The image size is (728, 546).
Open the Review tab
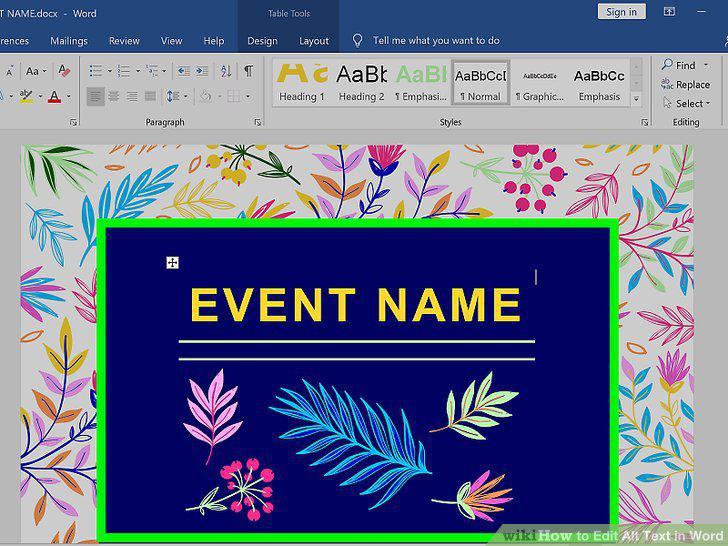124,41
